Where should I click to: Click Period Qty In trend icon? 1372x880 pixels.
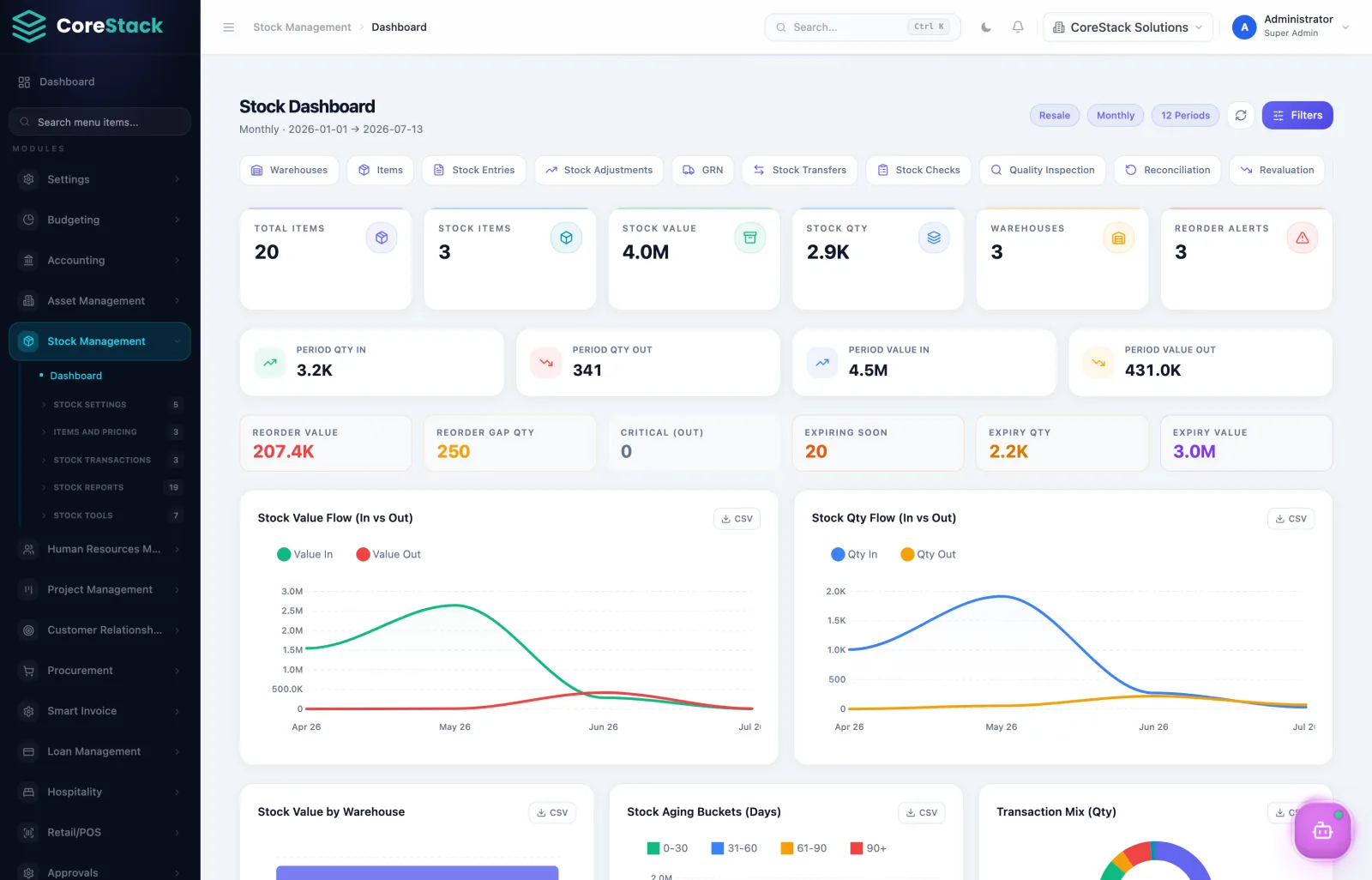click(x=270, y=362)
